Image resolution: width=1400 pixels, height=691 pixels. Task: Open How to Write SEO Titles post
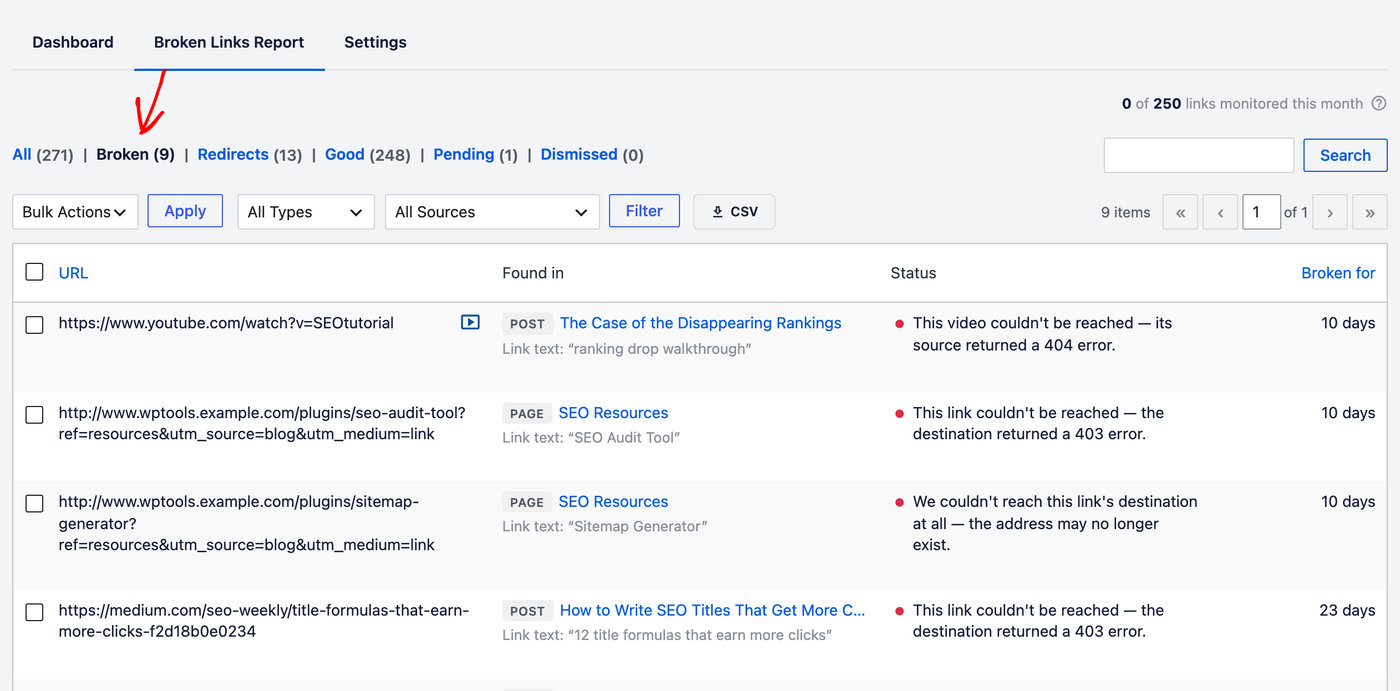point(713,610)
